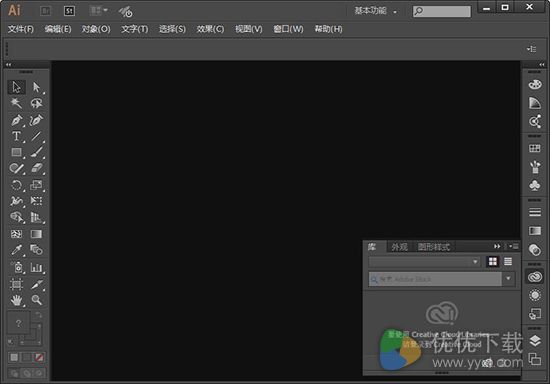Expand the Adobe Stock search options arrow
The image size is (550, 384).
click(508, 279)
